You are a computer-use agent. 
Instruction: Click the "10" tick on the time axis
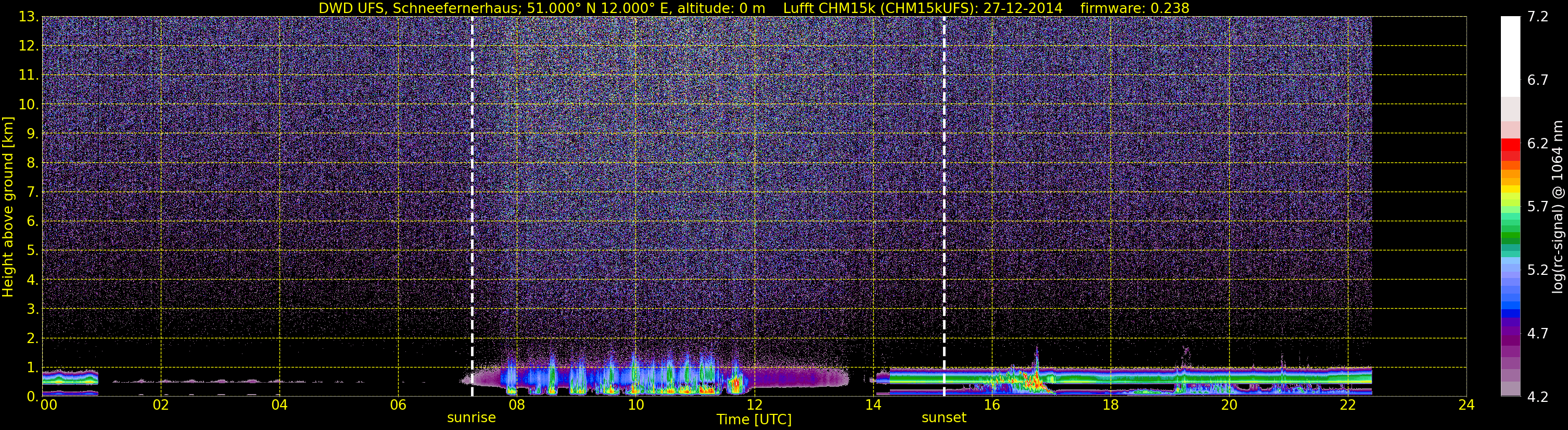coord(635,405)
